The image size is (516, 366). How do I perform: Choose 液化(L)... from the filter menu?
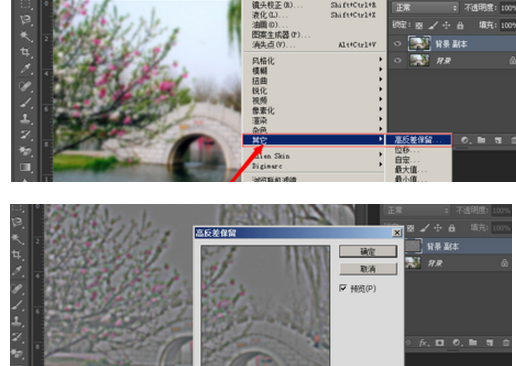tap(313, 15)
